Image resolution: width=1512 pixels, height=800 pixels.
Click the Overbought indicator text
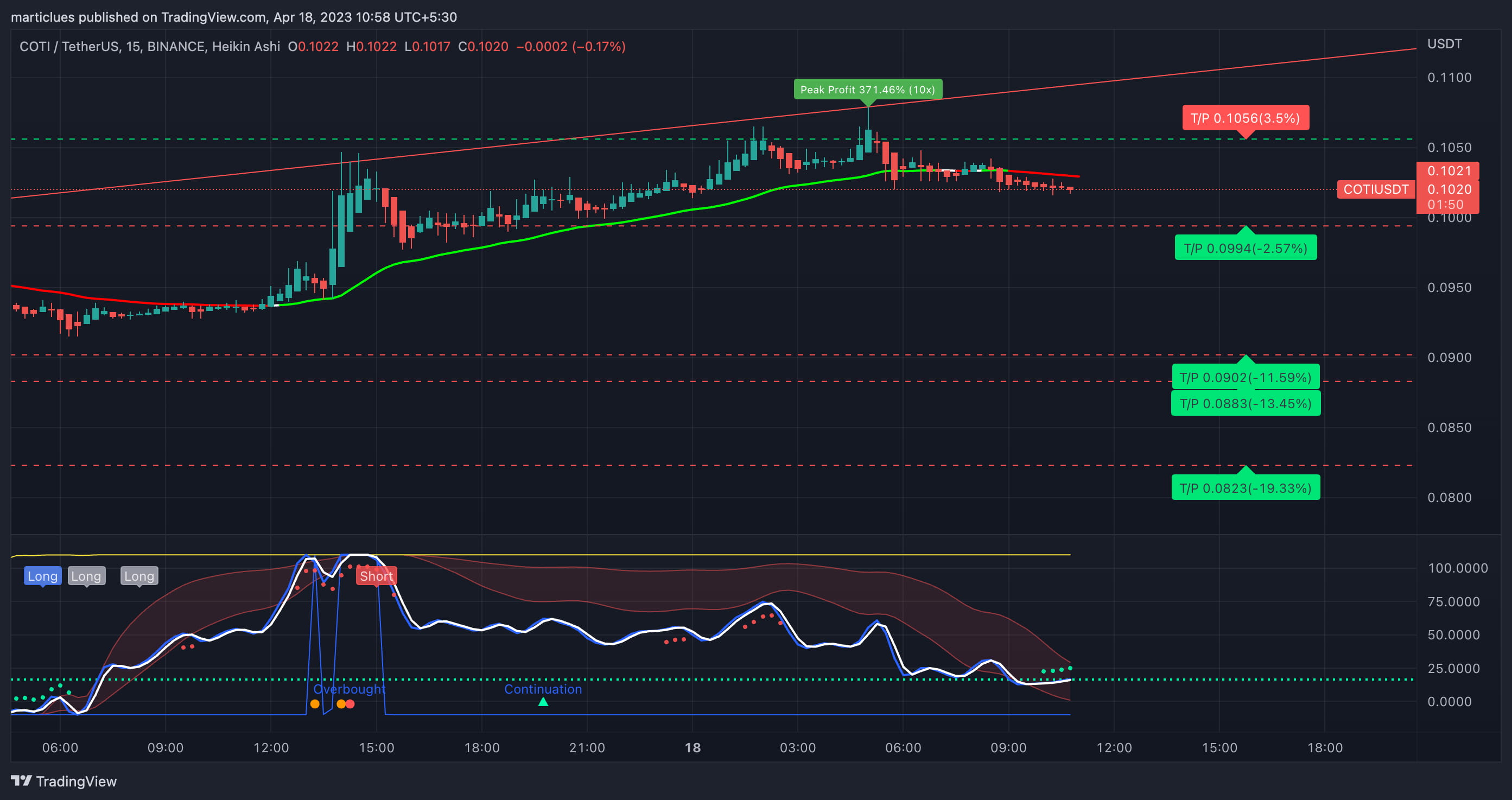(350, 689)
